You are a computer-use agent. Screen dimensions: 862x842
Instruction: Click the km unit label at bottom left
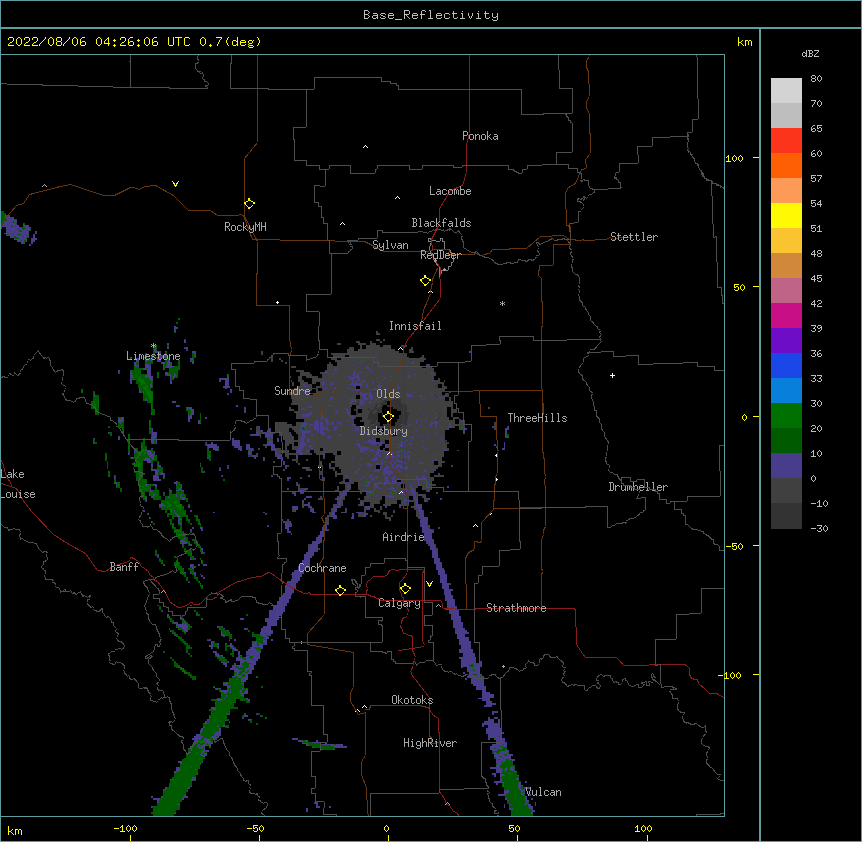pyautogui.click(x=15, y=830)
